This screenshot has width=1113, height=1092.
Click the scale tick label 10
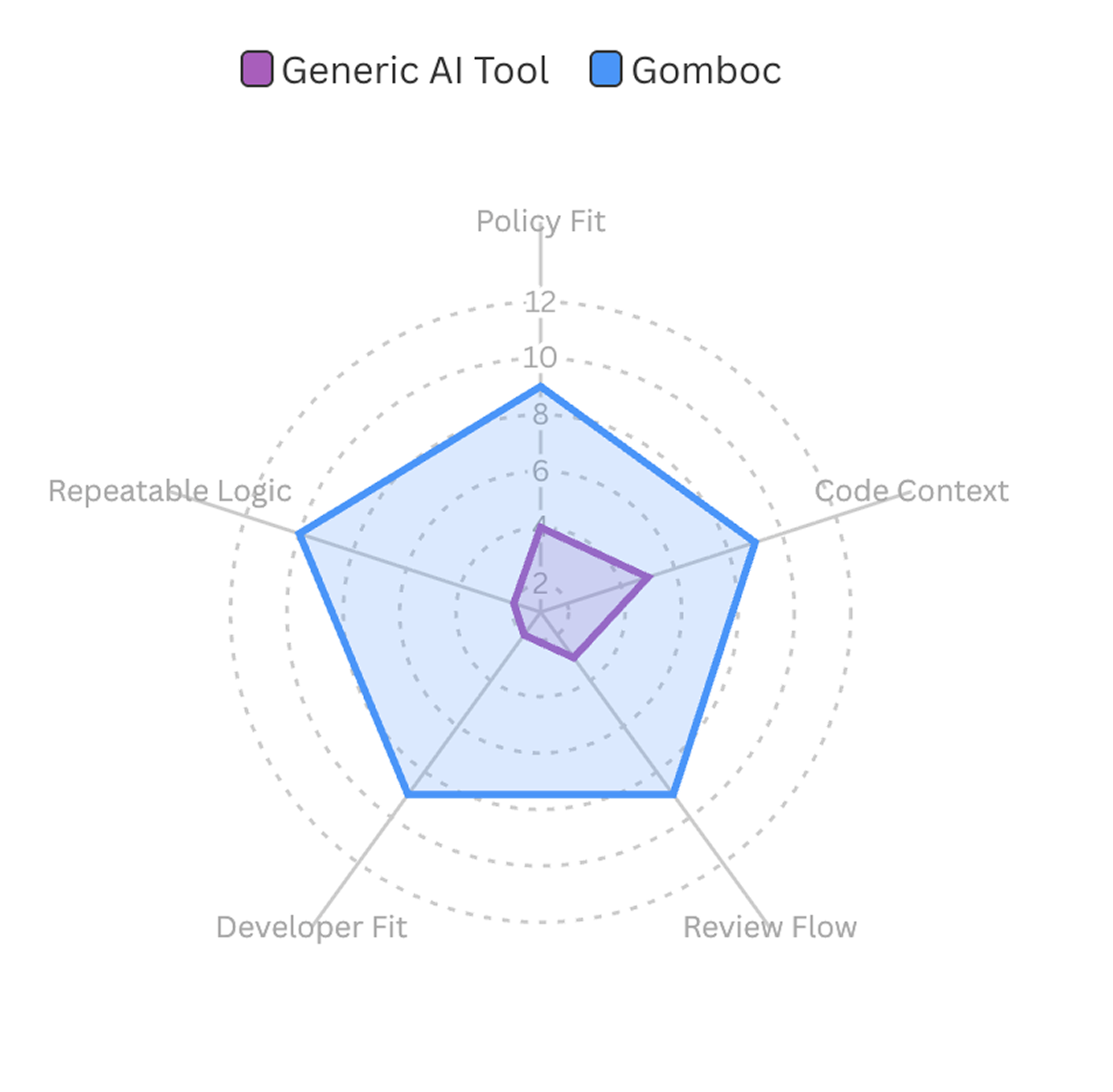click(541, 358)
